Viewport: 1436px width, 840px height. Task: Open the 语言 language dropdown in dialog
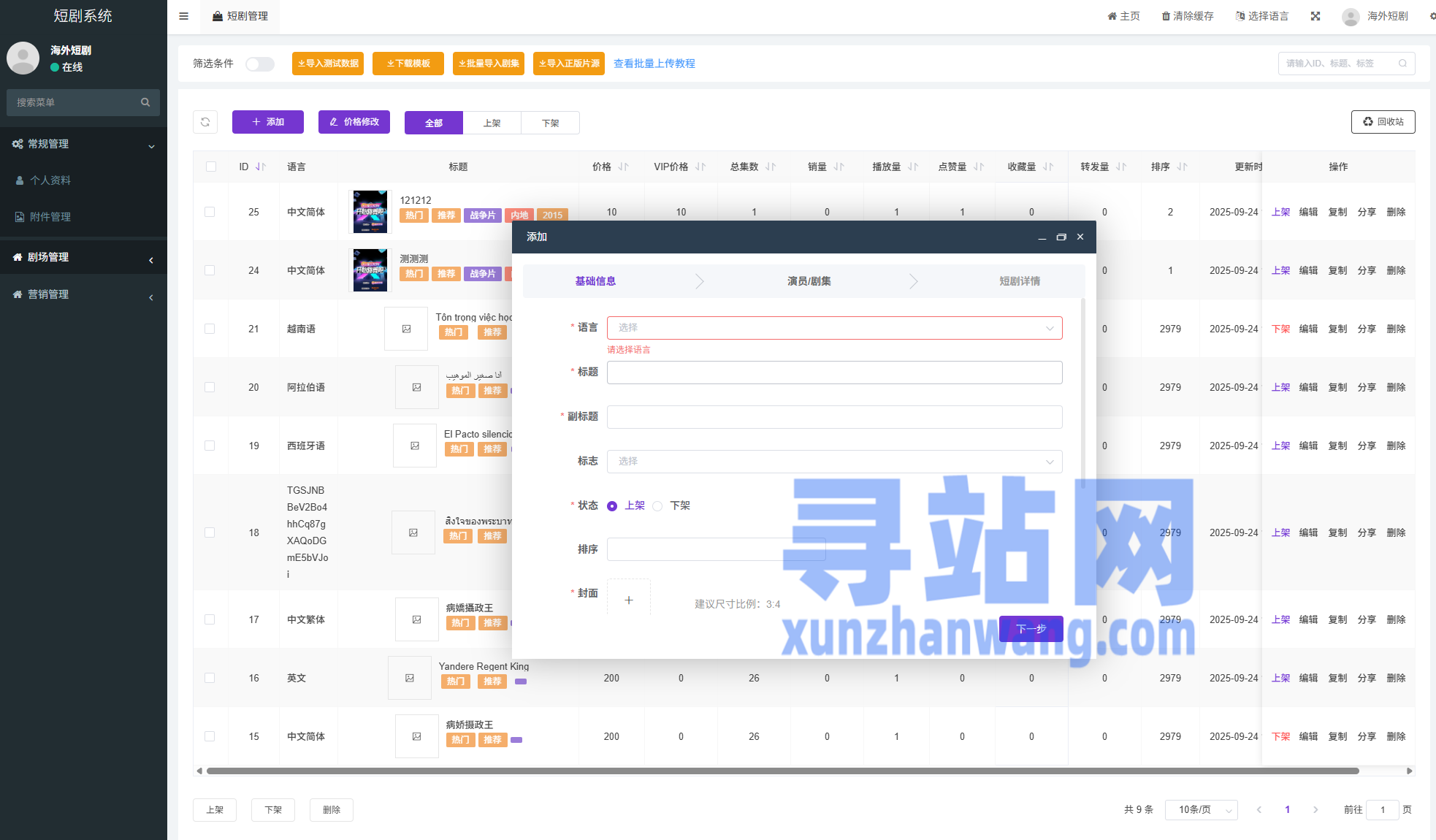834,328
